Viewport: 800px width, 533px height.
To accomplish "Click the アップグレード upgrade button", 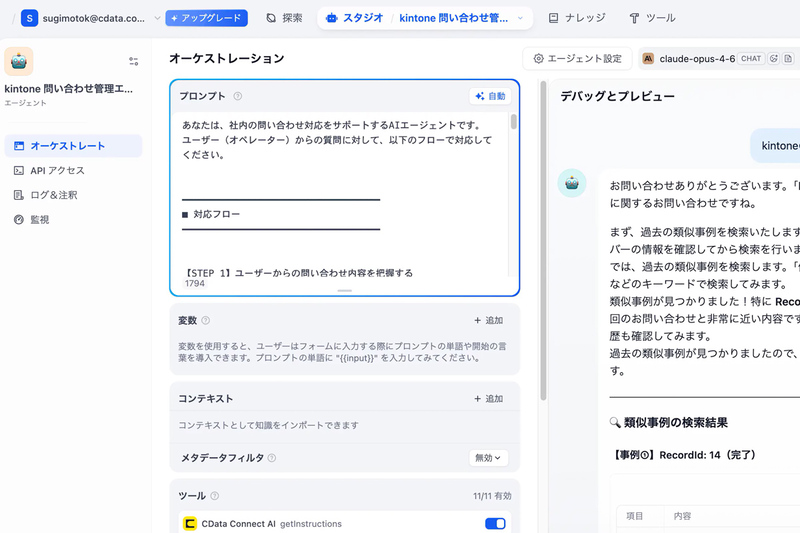I will [207, 18].
